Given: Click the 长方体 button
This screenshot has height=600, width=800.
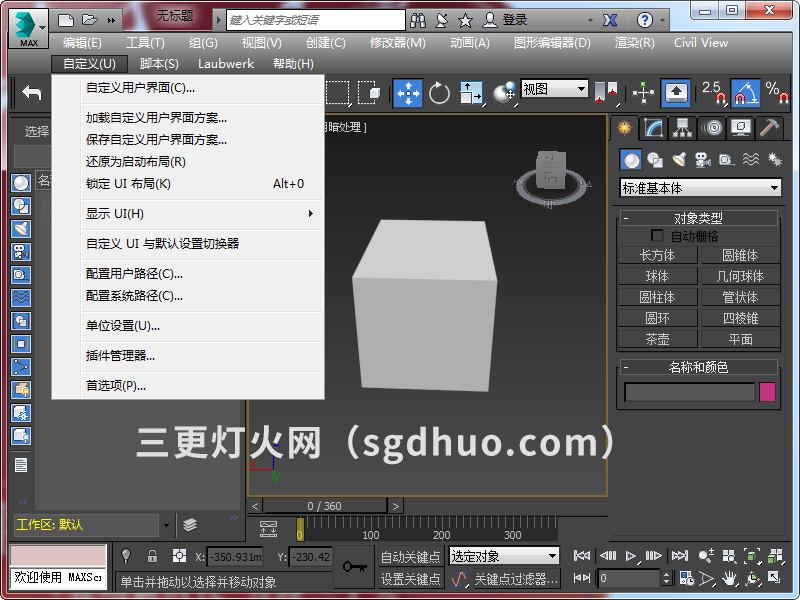Looking at the screenshot, I should tap(657, 255).
